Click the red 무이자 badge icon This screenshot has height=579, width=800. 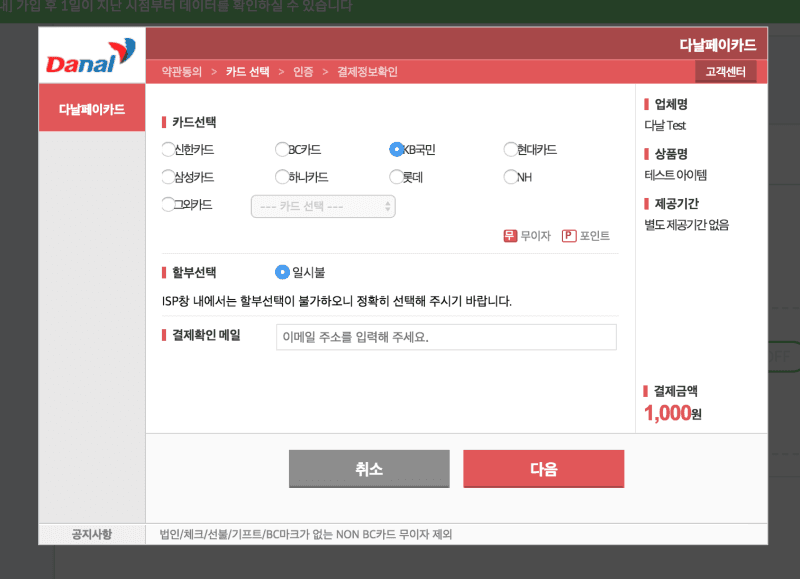[510, 236]
